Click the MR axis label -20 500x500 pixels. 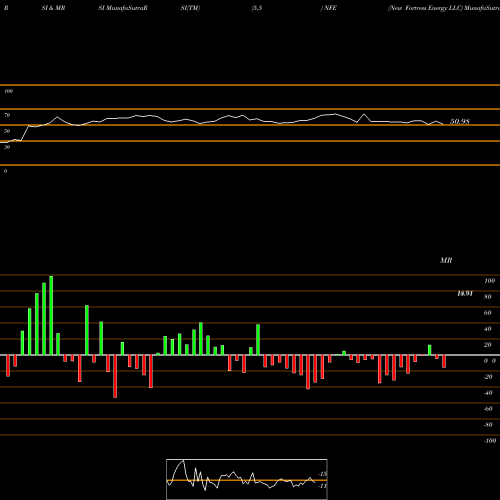tap(488, 377)
